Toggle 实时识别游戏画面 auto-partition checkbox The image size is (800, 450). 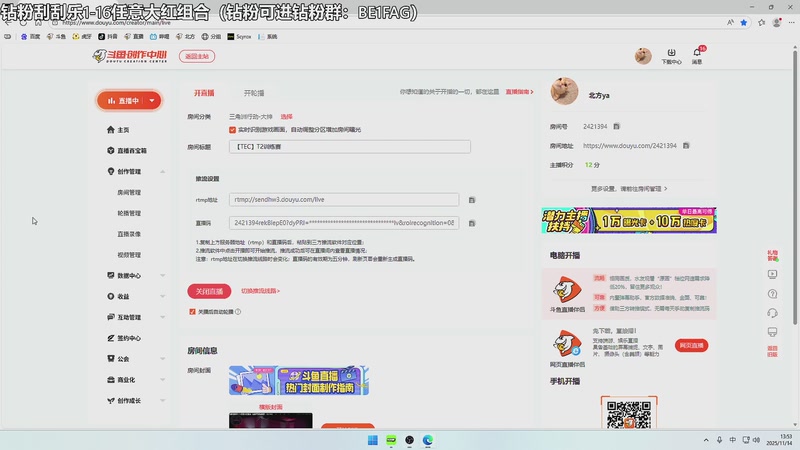coord(233,130)
